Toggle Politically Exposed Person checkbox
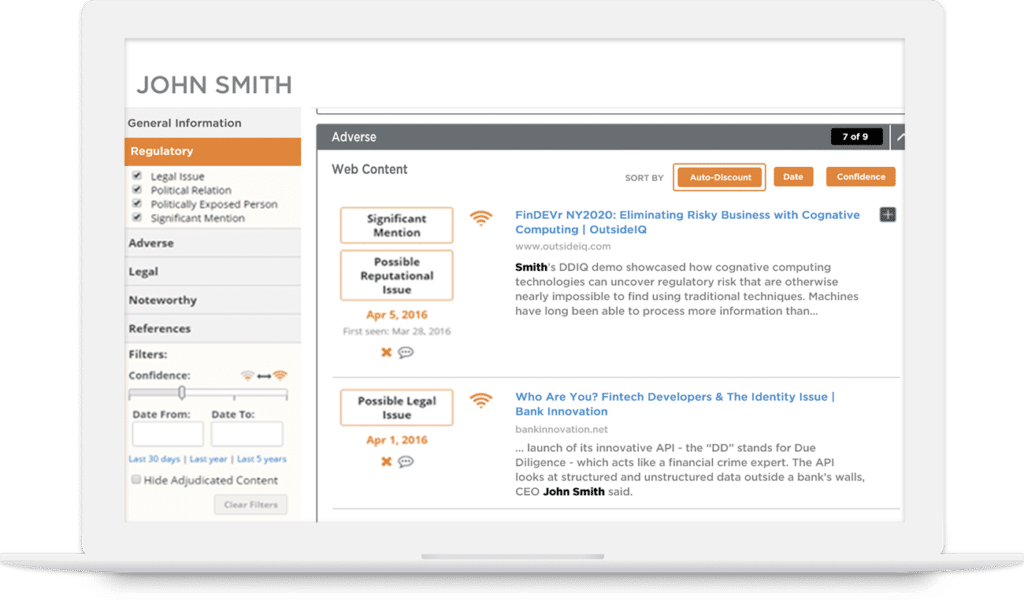Viewport: 1024px width, 603px height. 136,203
